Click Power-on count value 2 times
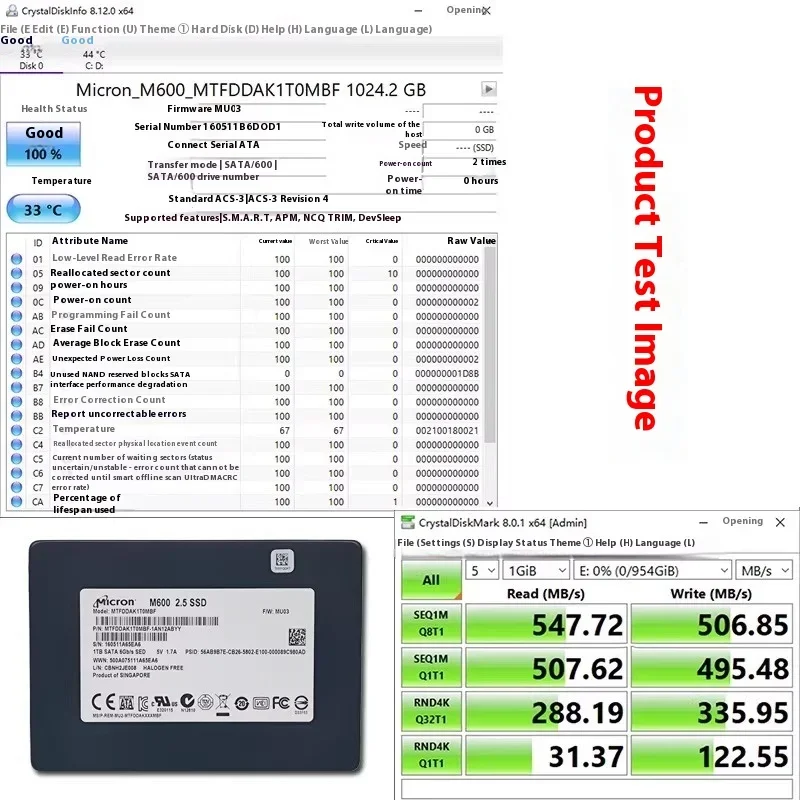800x800 pixels. (x=489, y=162)
